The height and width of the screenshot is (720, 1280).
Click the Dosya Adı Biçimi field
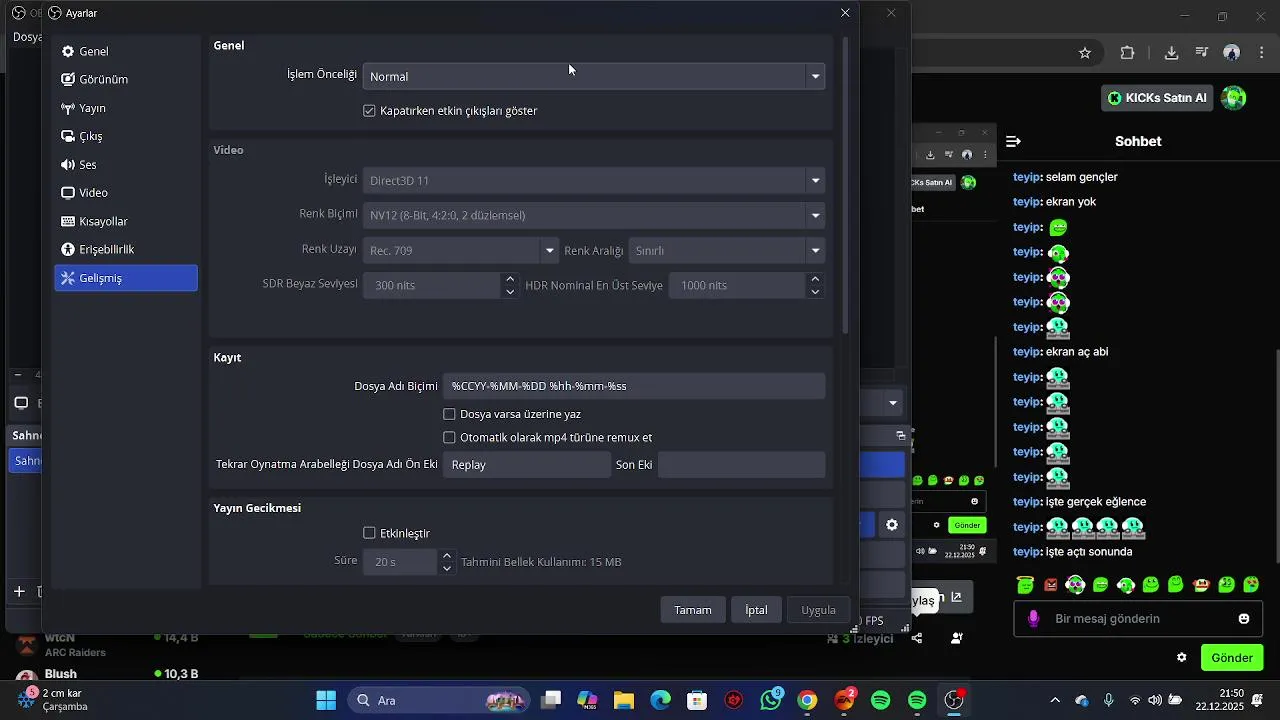634,386
